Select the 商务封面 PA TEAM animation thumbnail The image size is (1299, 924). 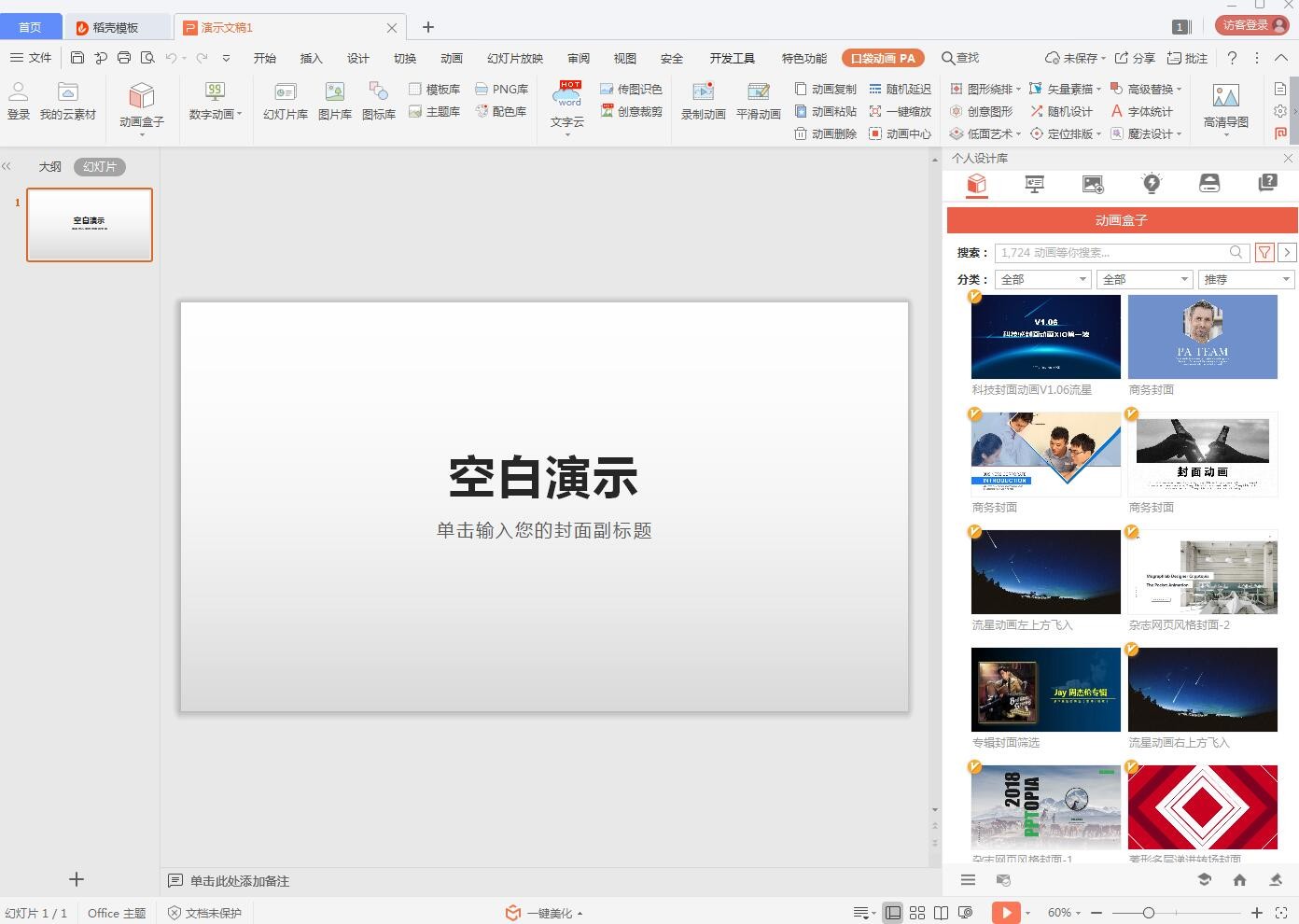click(x=1203, y=337)
